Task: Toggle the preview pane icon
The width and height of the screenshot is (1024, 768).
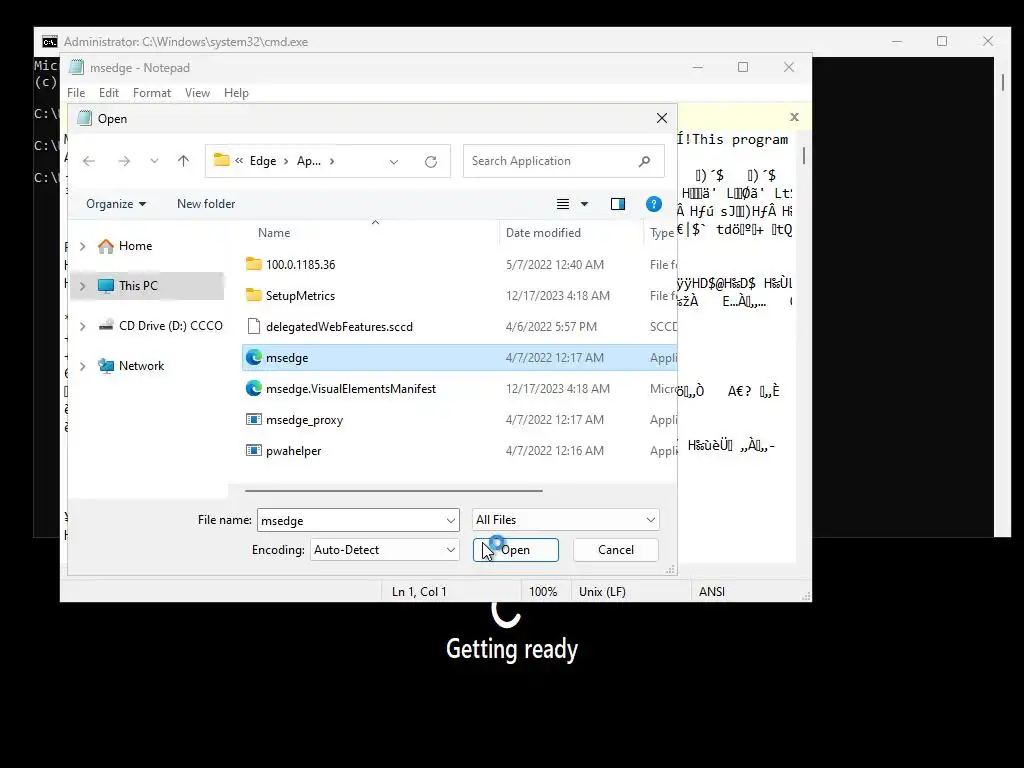Action: (x=618, y=204)
